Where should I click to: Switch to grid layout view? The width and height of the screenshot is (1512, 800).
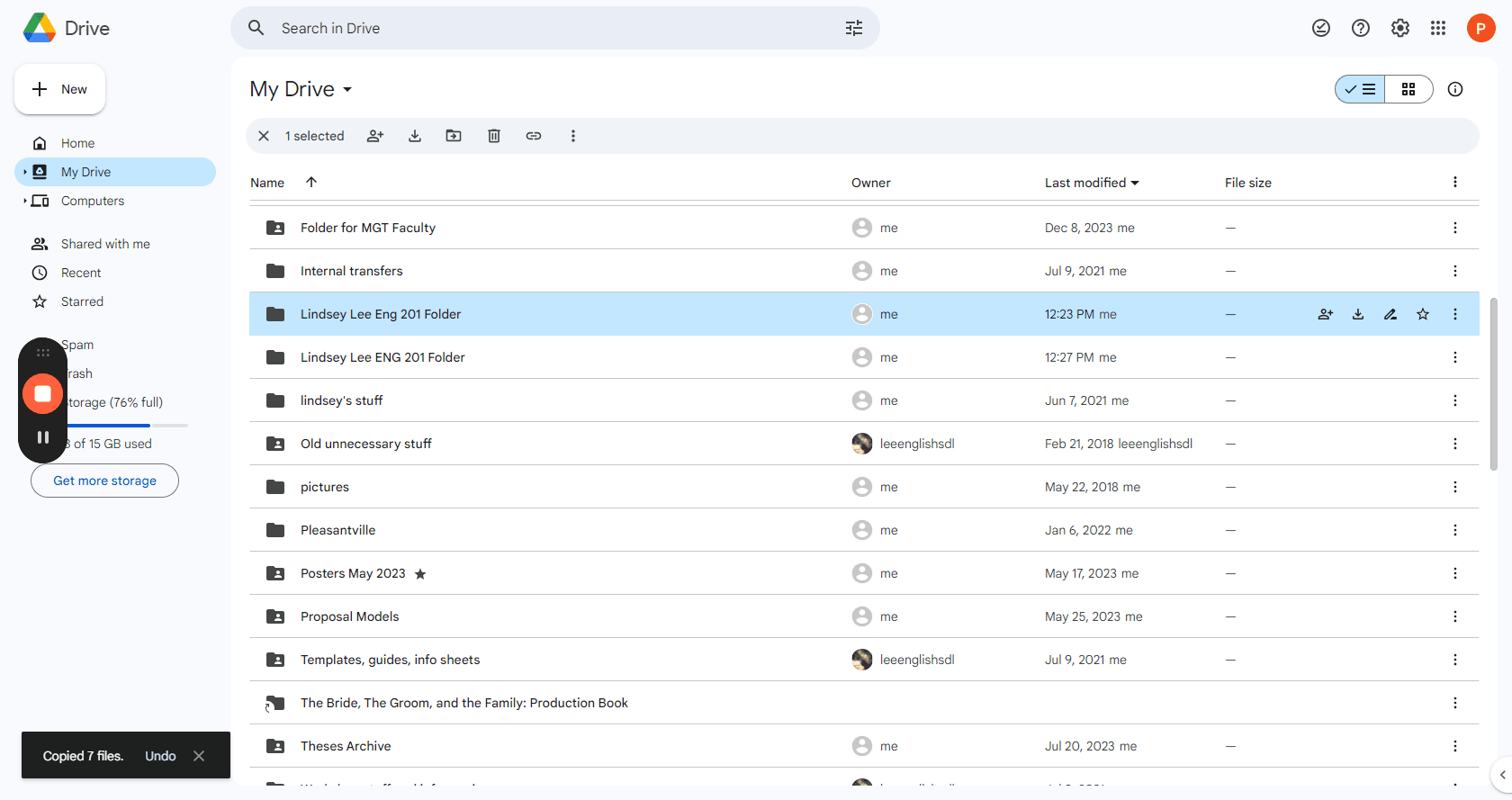pos(1408,89)
